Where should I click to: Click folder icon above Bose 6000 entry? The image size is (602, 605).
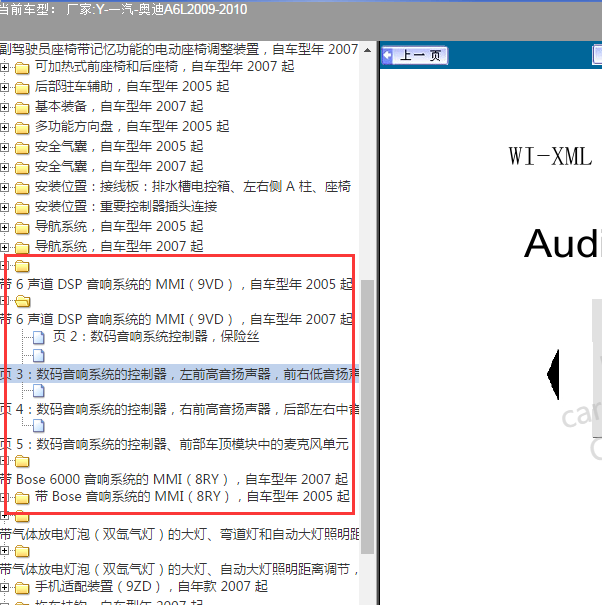pyautogui.click(x=22, y=461)
